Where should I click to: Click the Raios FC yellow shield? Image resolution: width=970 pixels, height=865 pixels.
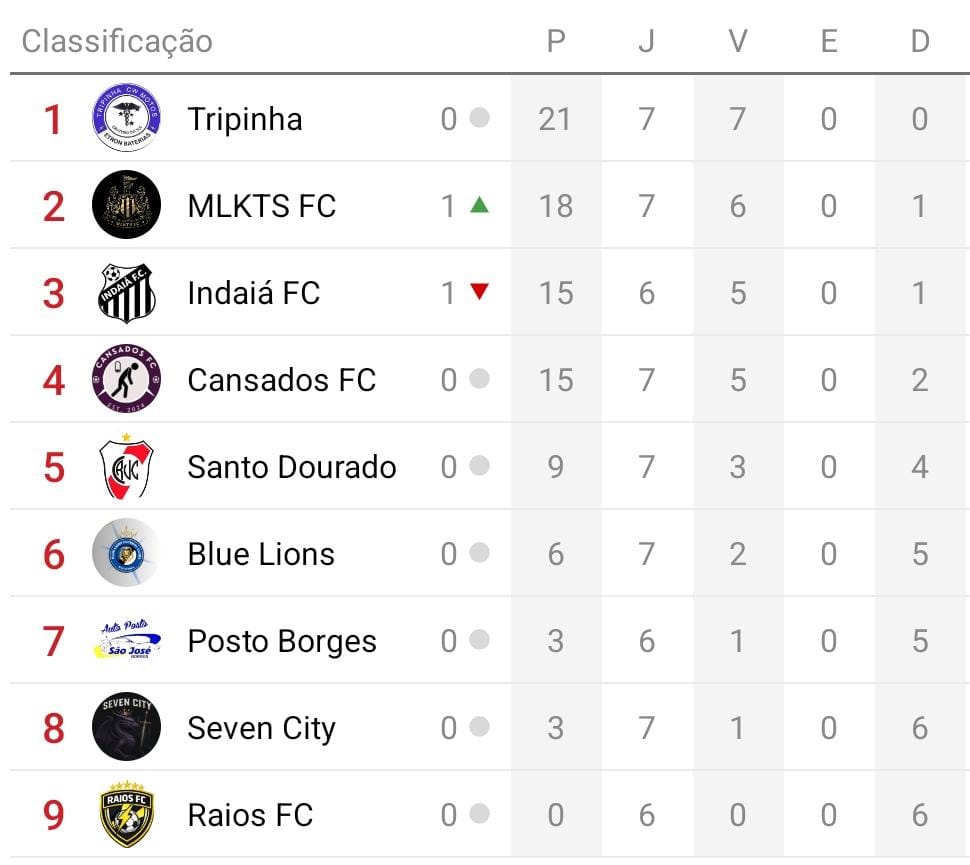(126, 815)
